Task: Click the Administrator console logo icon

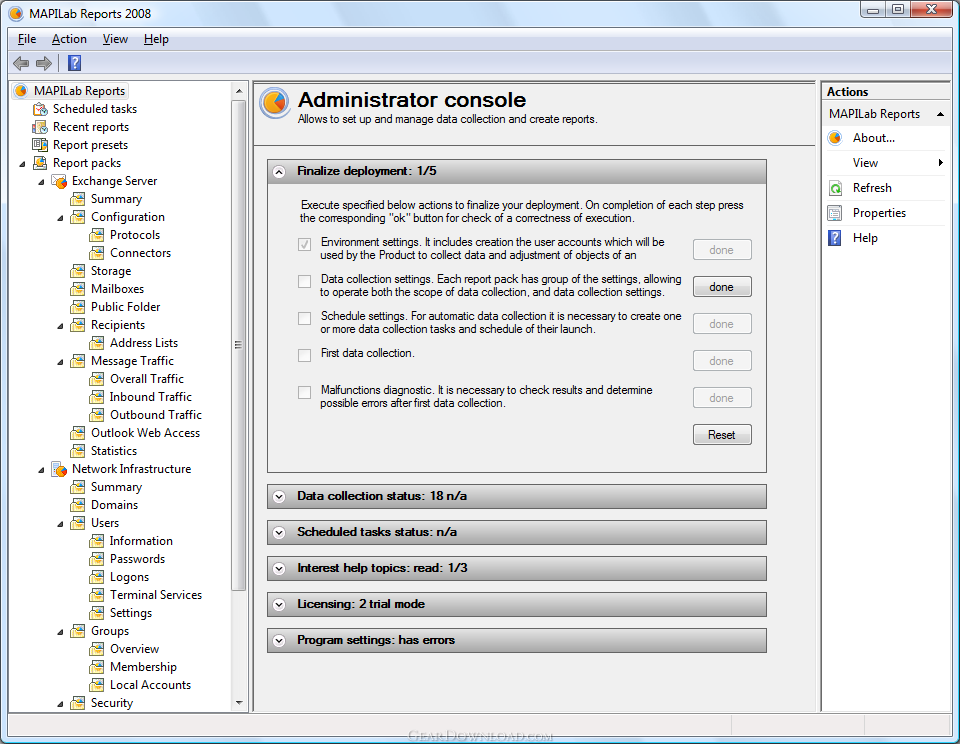Action: [274, 103]
